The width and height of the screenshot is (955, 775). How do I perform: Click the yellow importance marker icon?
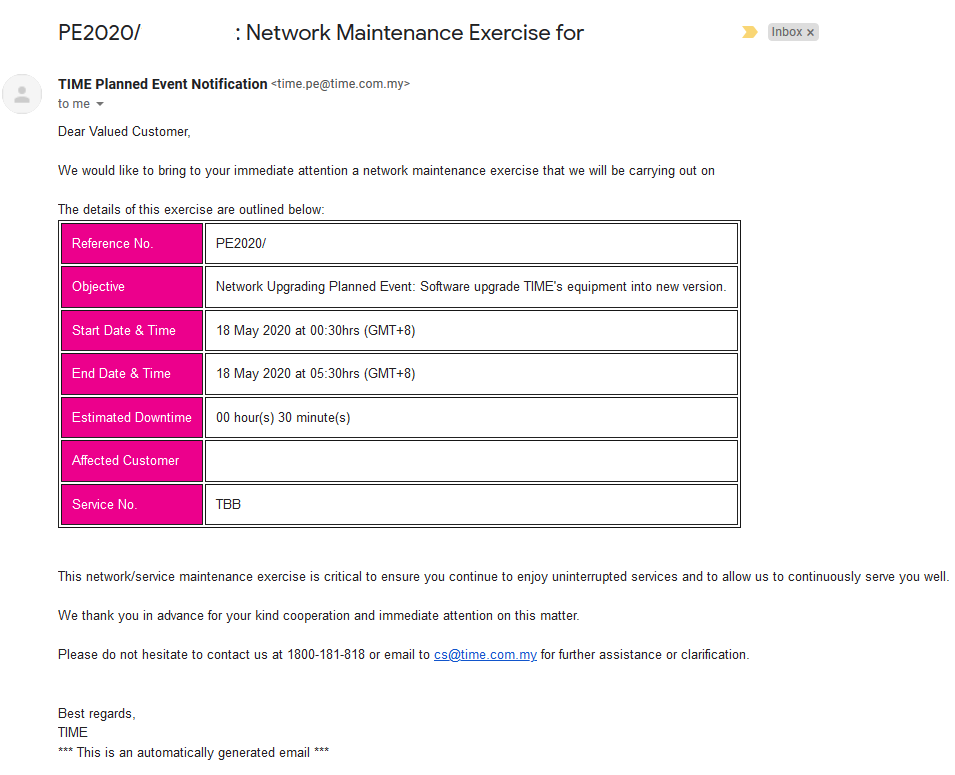click(x=750, y=32)
